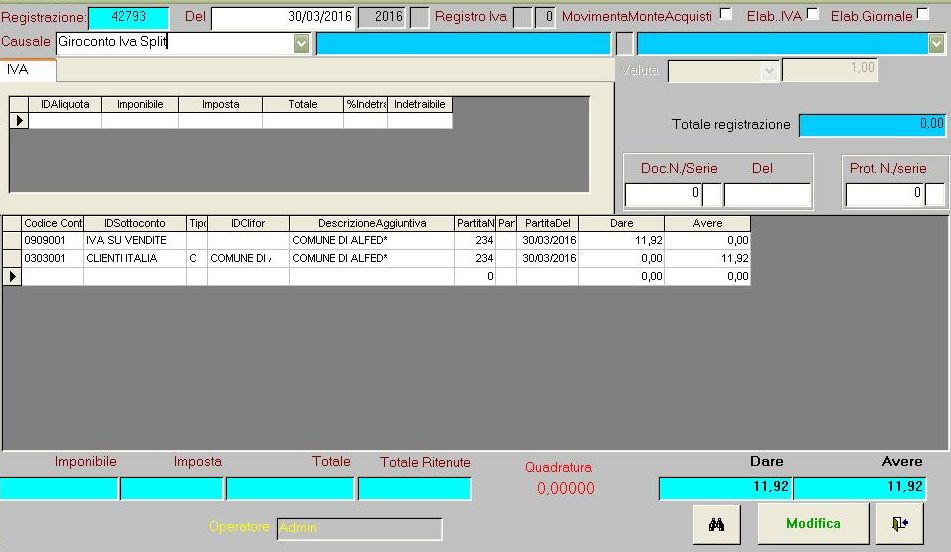Click the IDClifor cell COMUNE DI
This screenshot has height=552, width=951.
pyautogui.click(x=248, y=258)
